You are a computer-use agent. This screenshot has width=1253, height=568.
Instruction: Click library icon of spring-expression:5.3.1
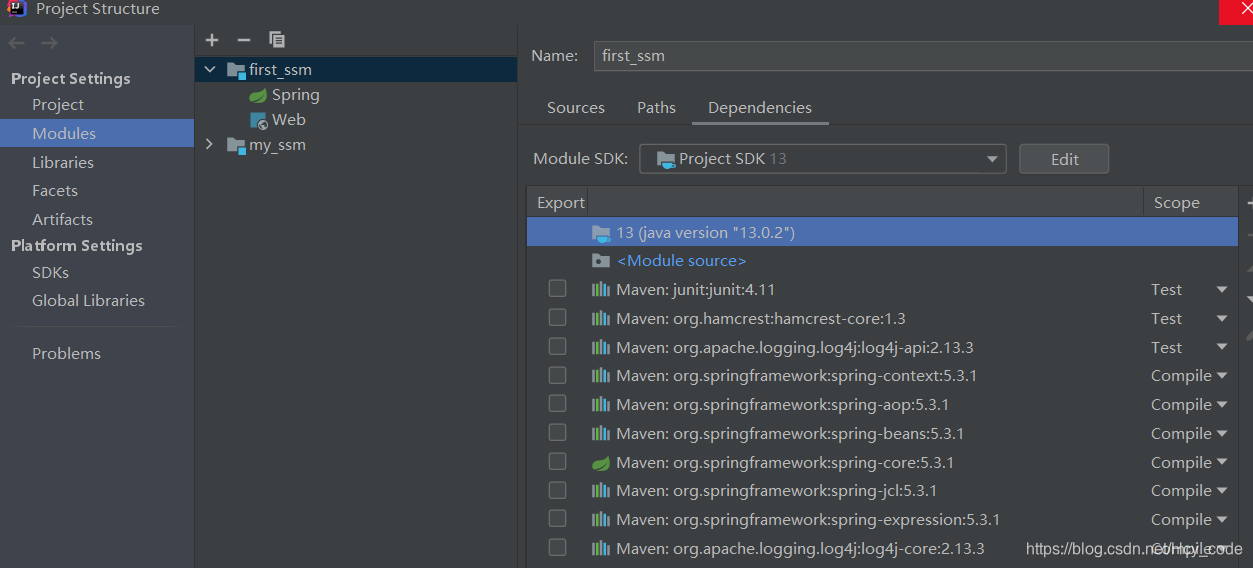(x=601, y=520)
